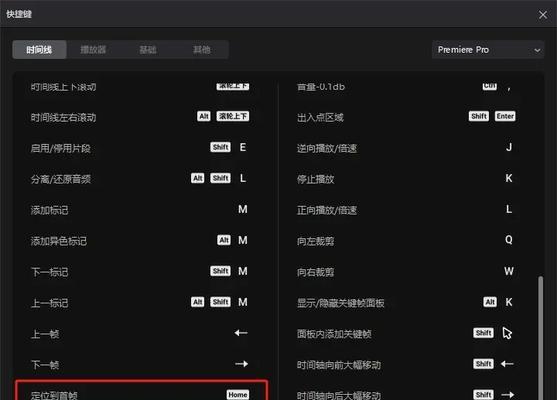
Task: Open the Premiere Pro preset dropdown
Action: pyautogui.click(x=488, y=50)
